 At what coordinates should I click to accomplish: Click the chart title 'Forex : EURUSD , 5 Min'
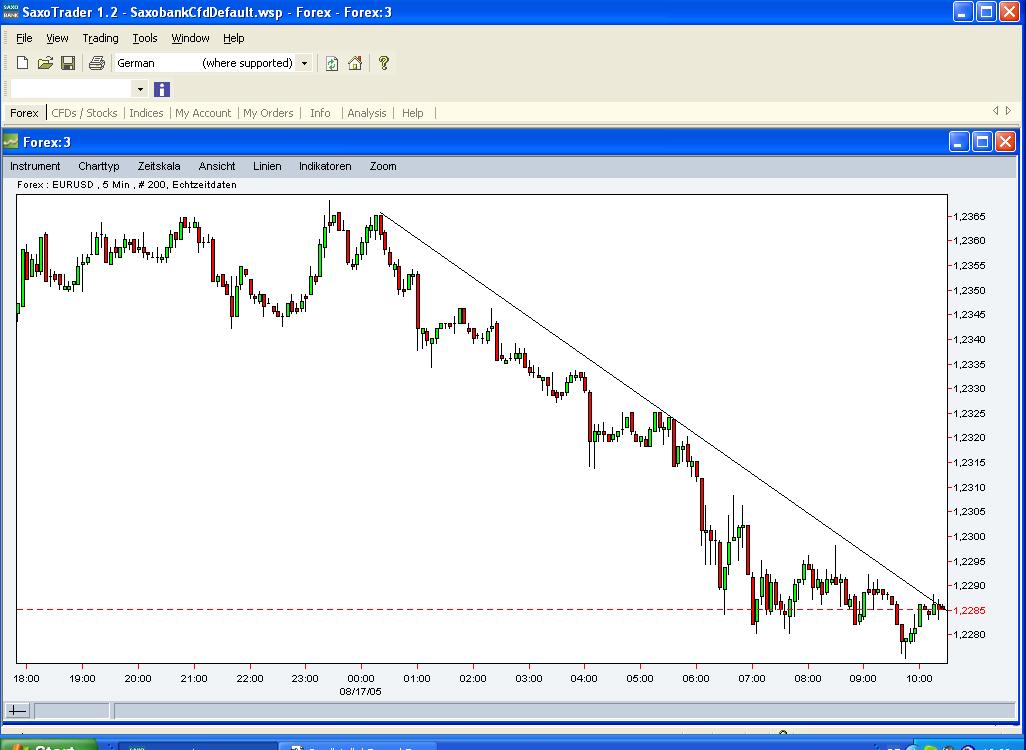coord(73,185)
